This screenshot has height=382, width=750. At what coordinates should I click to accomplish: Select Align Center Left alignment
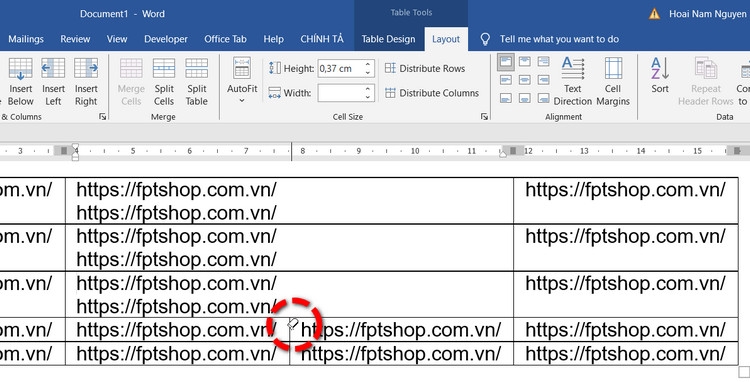point(506,80)
